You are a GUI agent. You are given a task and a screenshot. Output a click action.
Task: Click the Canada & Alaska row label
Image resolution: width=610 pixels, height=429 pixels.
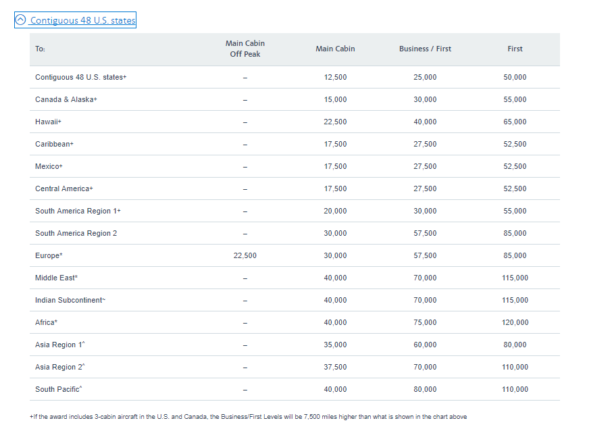(x=66, y=100)
